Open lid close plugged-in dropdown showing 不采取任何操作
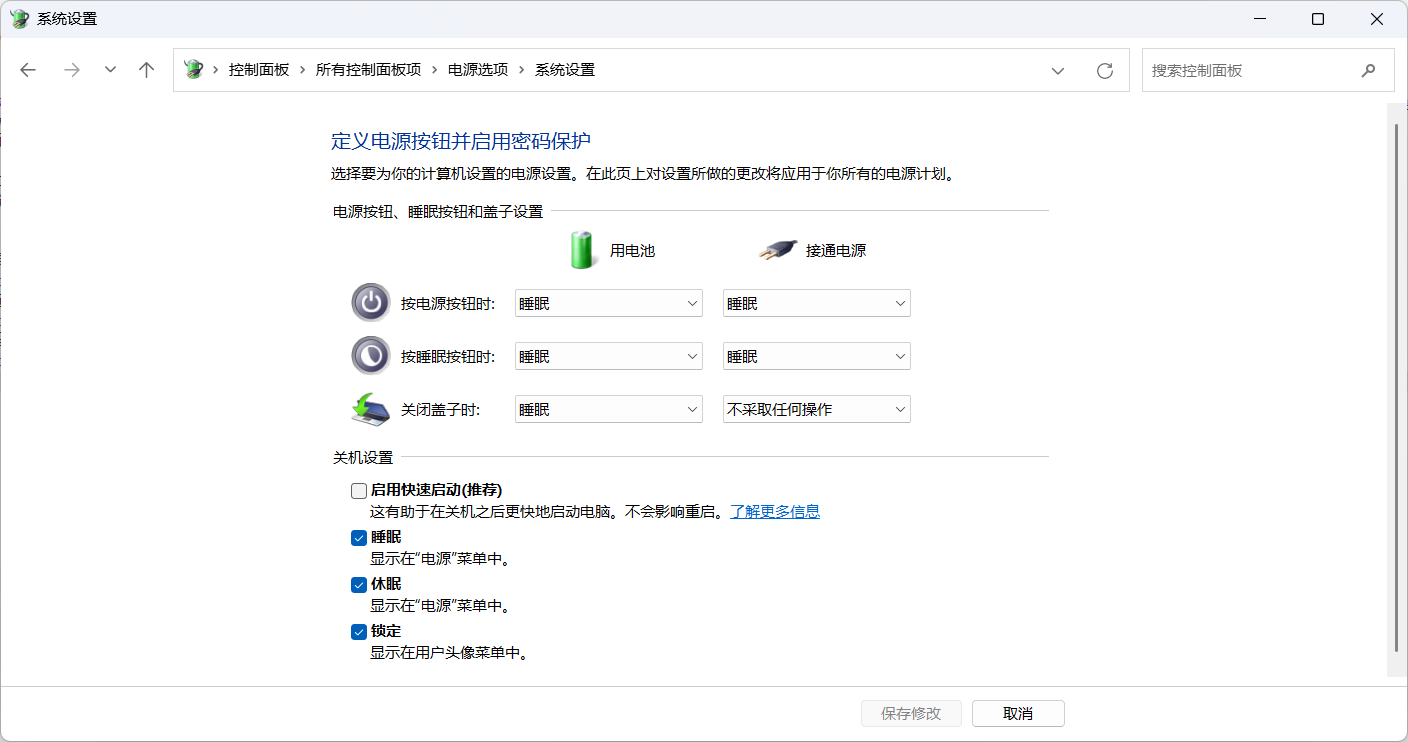 [x=816, y=409]
